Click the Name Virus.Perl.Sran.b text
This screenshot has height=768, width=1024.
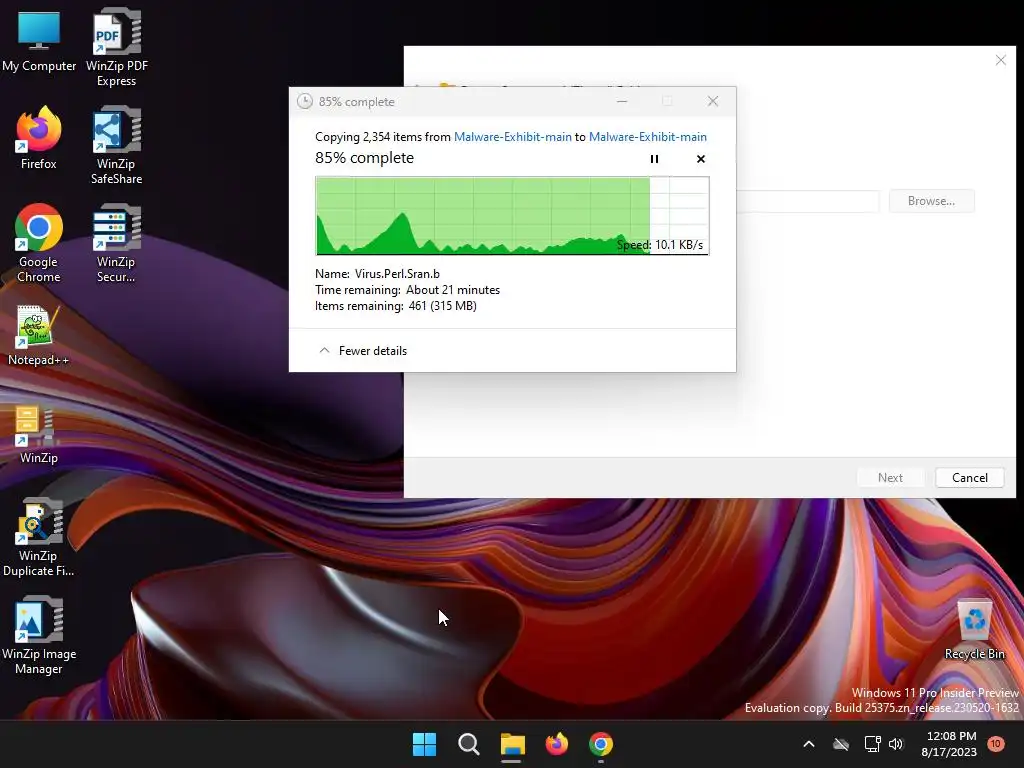click(377, 274)
